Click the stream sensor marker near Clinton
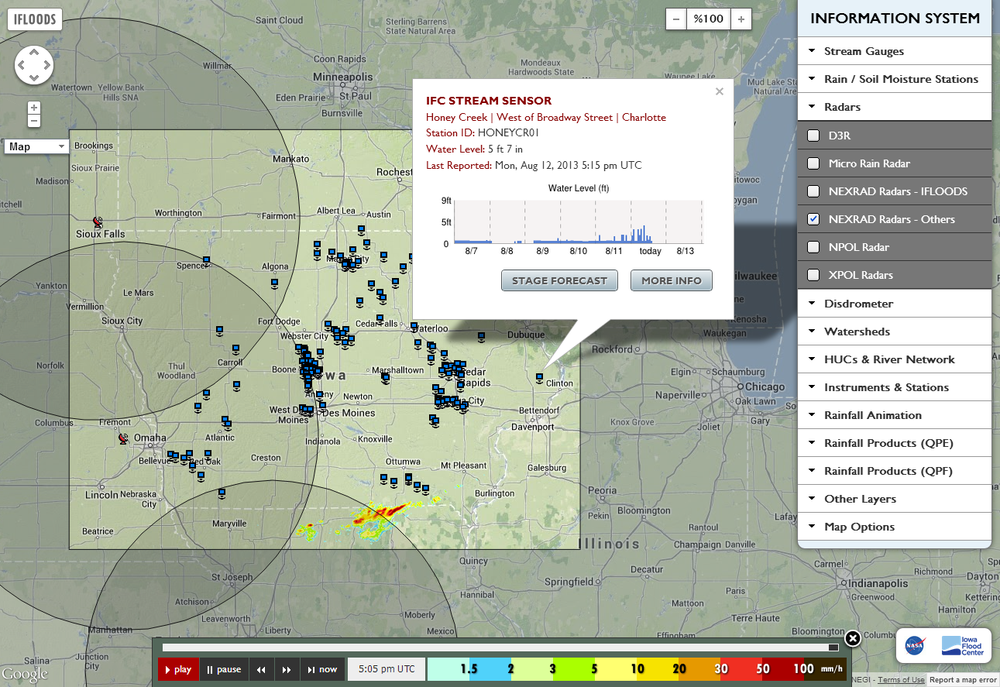The width and height of the screenshot is (1000, 687). 540,378
